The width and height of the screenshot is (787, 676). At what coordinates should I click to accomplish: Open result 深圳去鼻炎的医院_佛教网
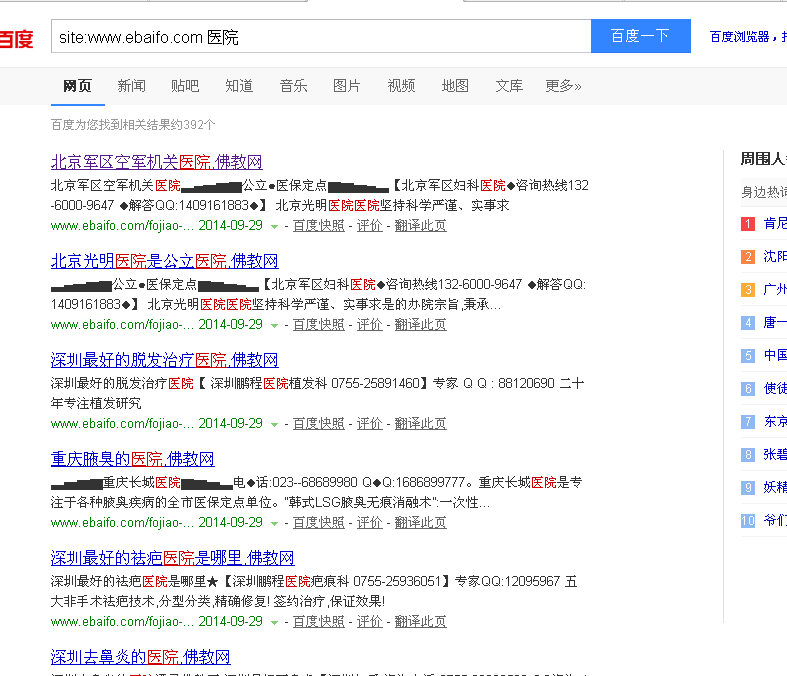pyautogui.click(x=141, y=656)
